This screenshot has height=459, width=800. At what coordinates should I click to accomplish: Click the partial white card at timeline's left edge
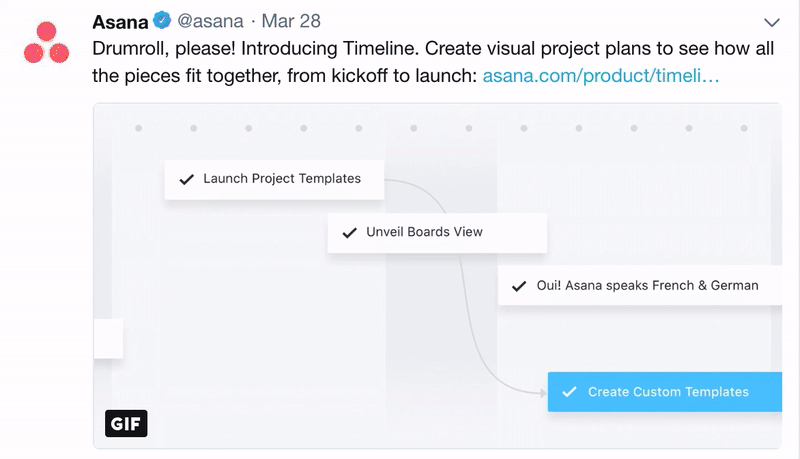pyautogui.click(x=108, y=338)
